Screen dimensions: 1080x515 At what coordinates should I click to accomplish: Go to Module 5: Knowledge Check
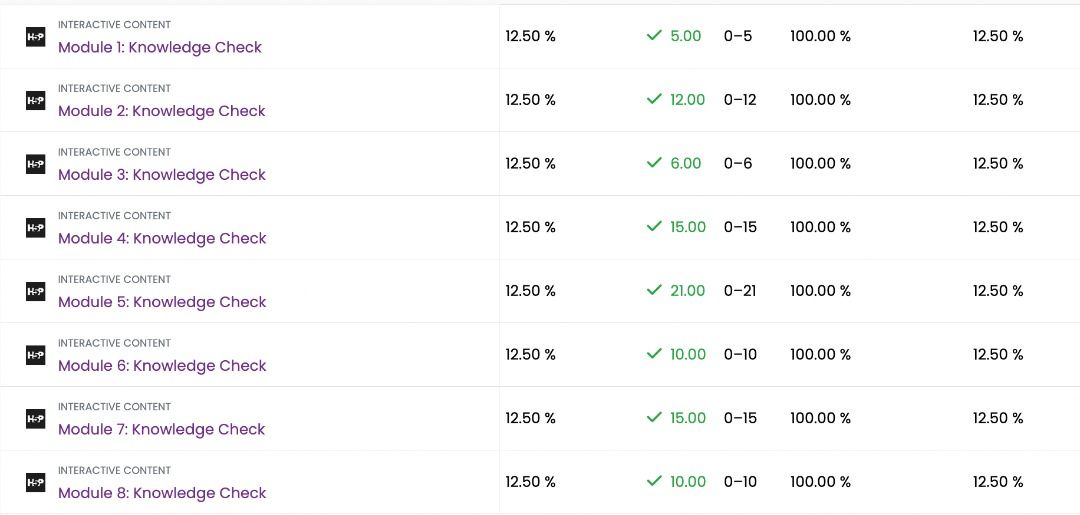point(162,302)
